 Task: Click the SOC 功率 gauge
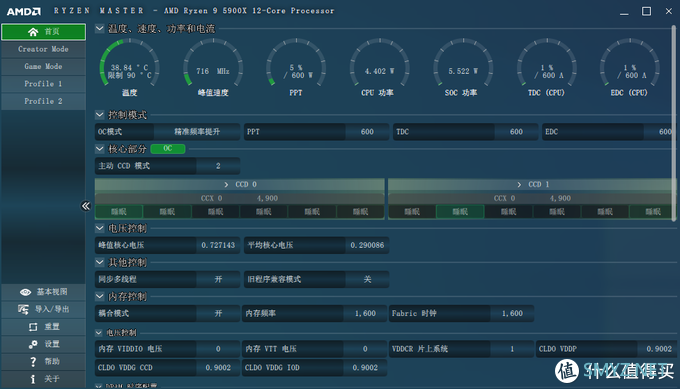click(463, 67)
